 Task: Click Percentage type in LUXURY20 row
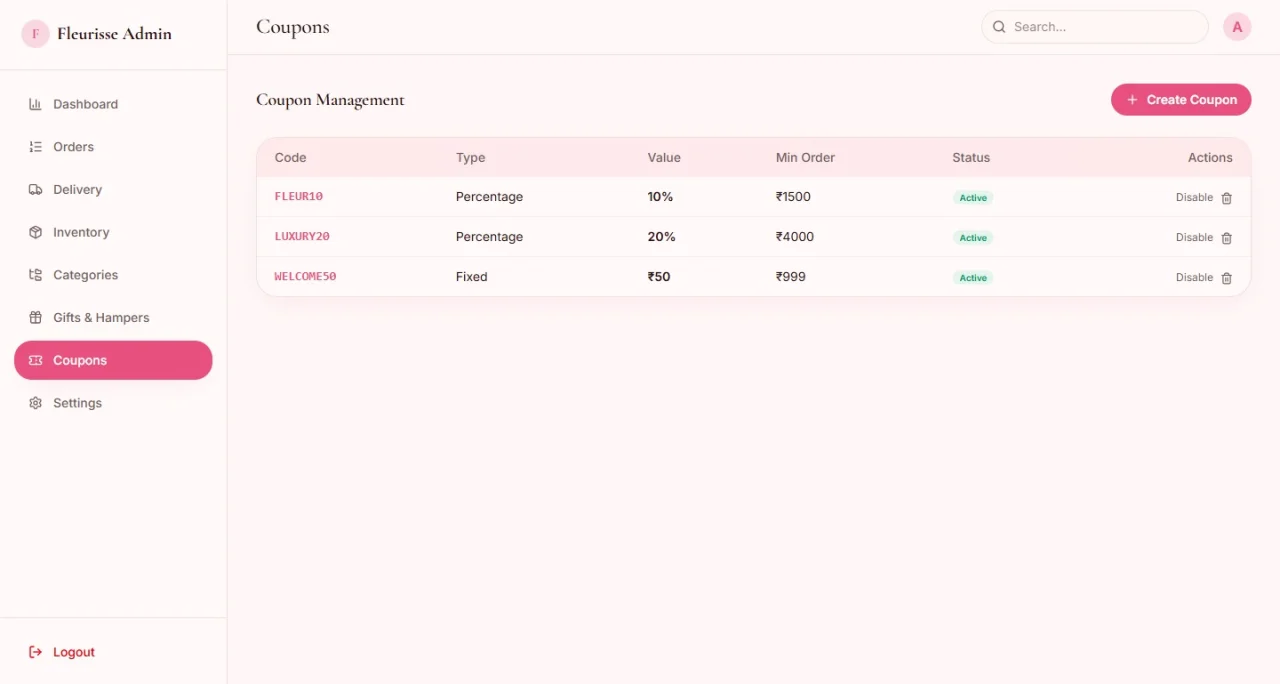click(x=489, y=237)
